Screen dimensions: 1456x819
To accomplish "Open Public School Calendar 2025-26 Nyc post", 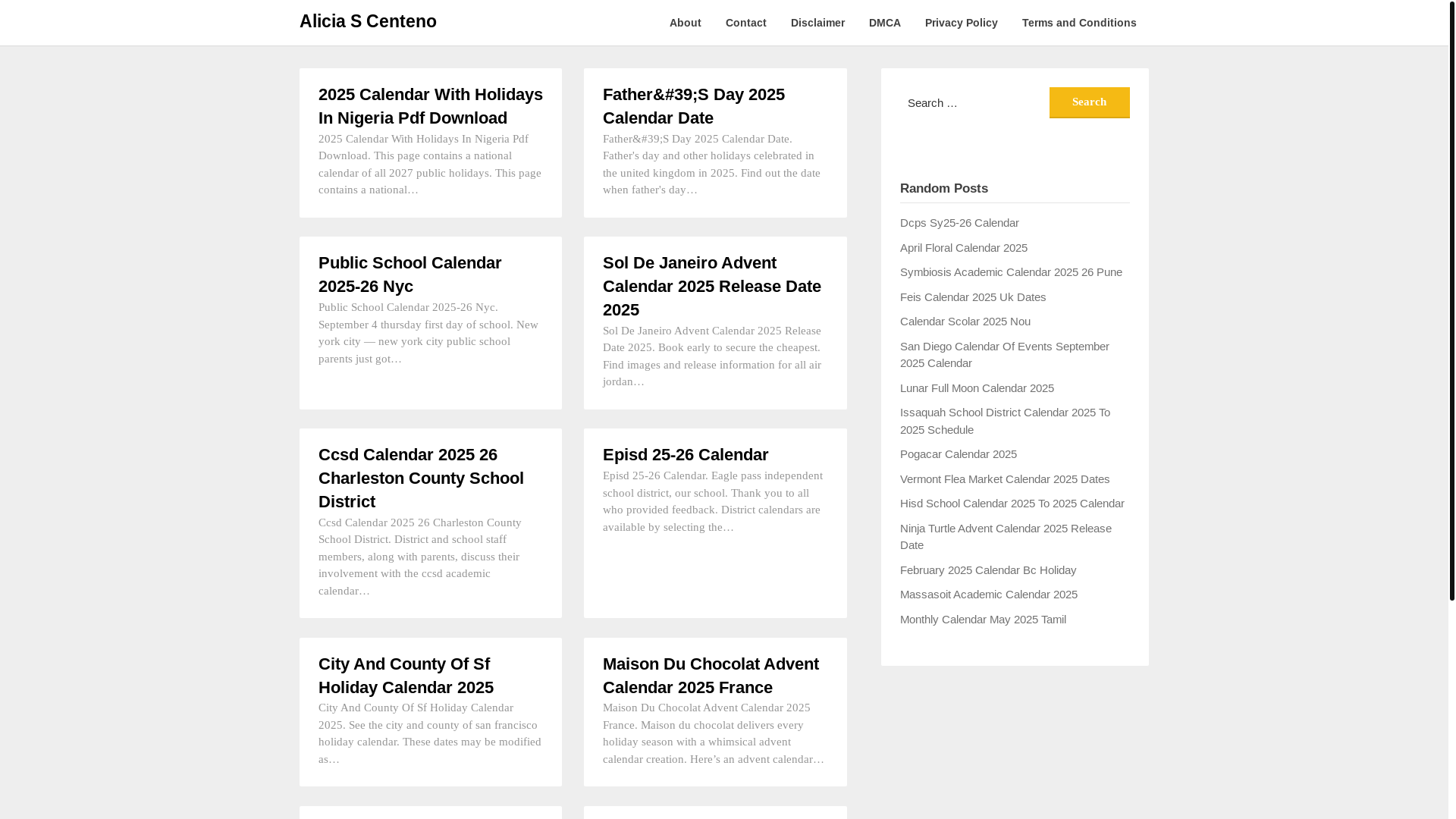I will click(409, 275).
